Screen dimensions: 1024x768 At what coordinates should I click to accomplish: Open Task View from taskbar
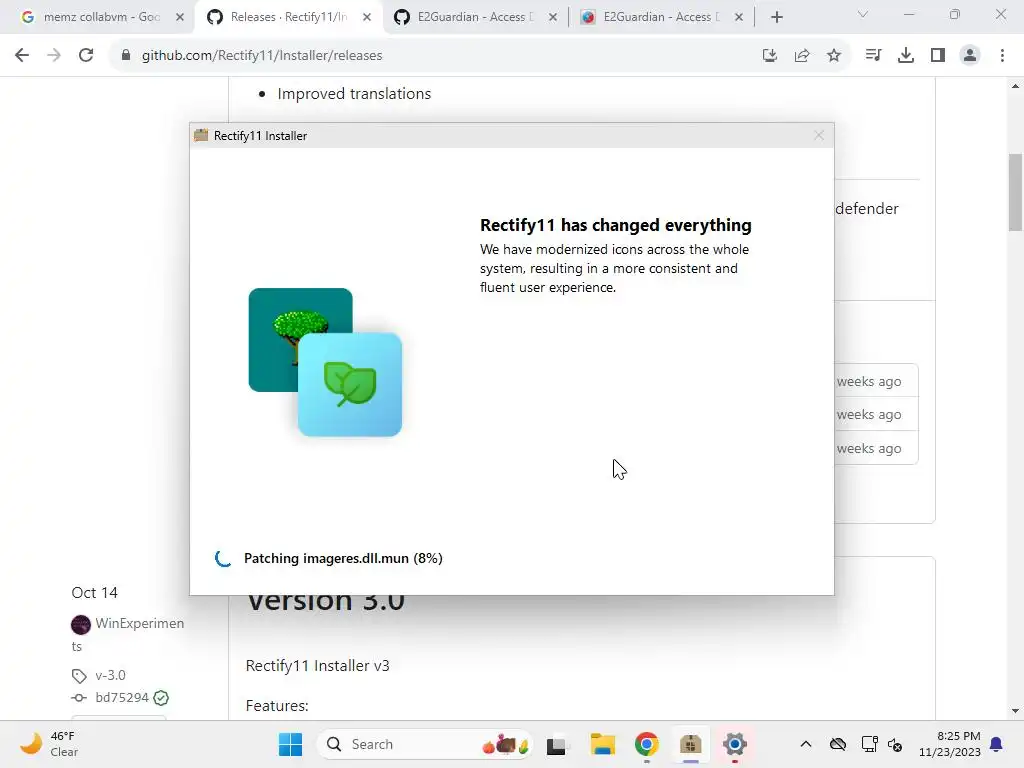coord(556,744)
